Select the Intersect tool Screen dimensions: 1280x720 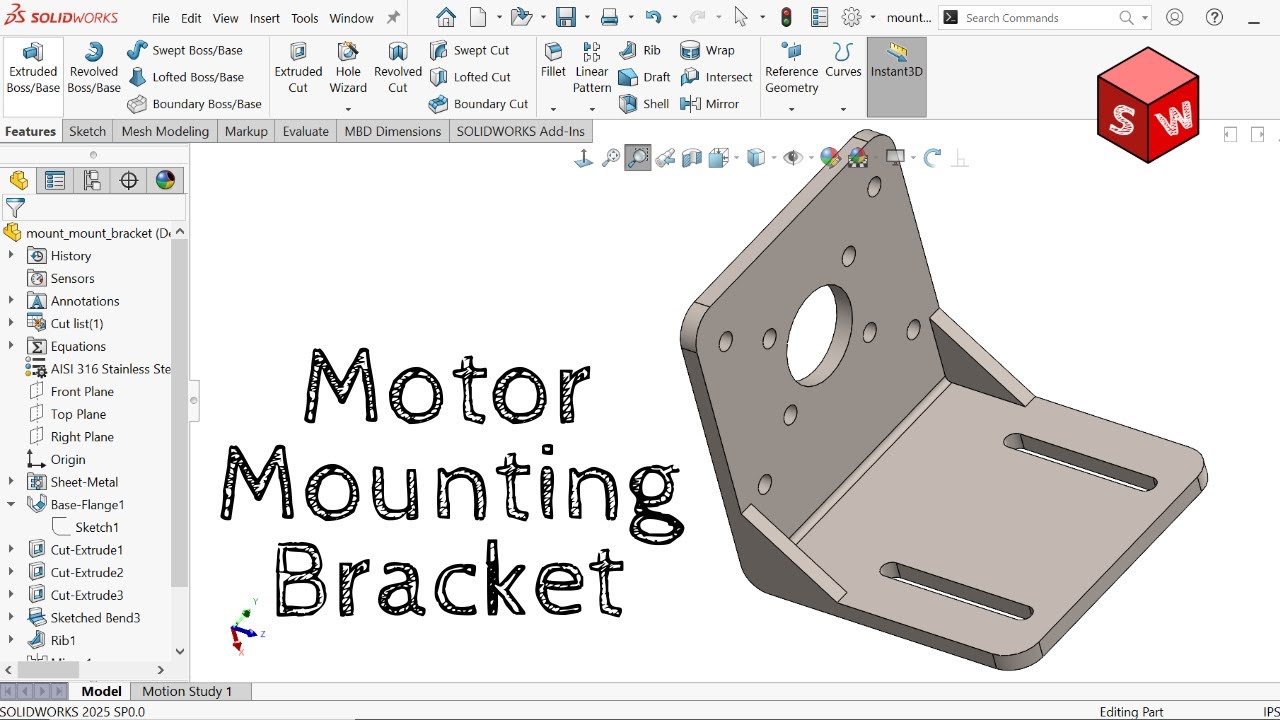click(x=716, y=77)
